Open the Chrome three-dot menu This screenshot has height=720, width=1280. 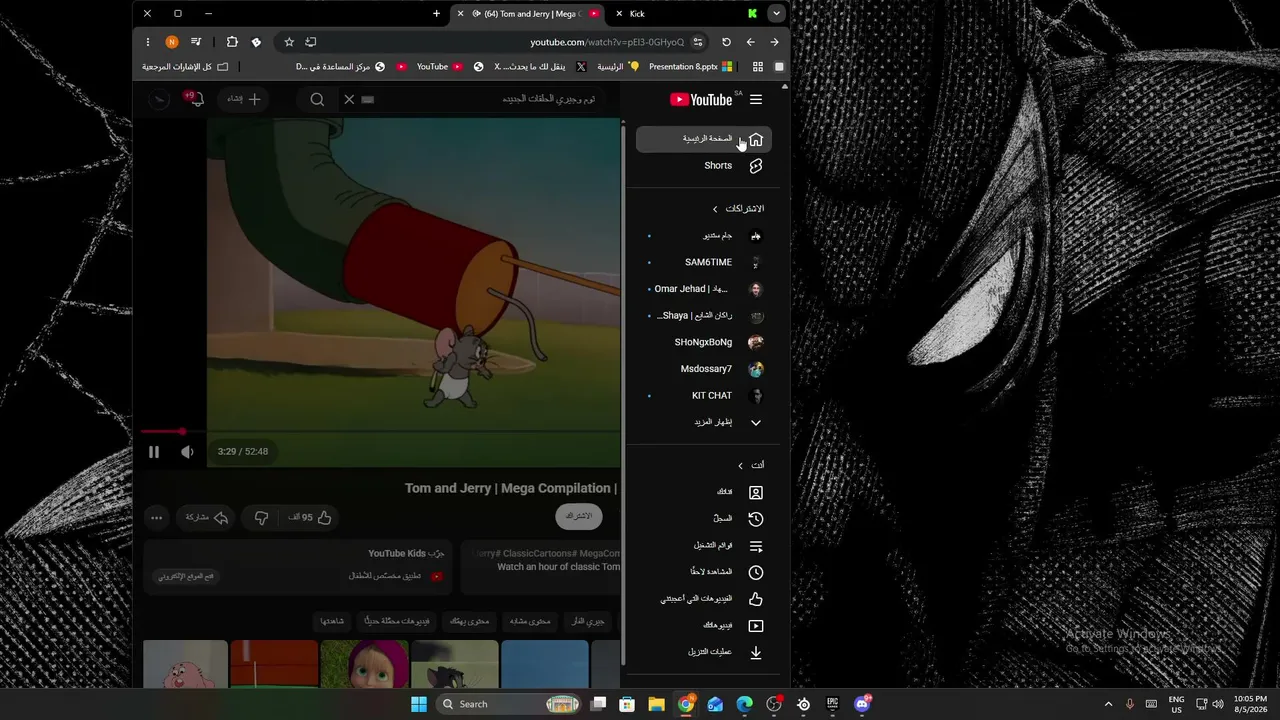coord(148,42)
